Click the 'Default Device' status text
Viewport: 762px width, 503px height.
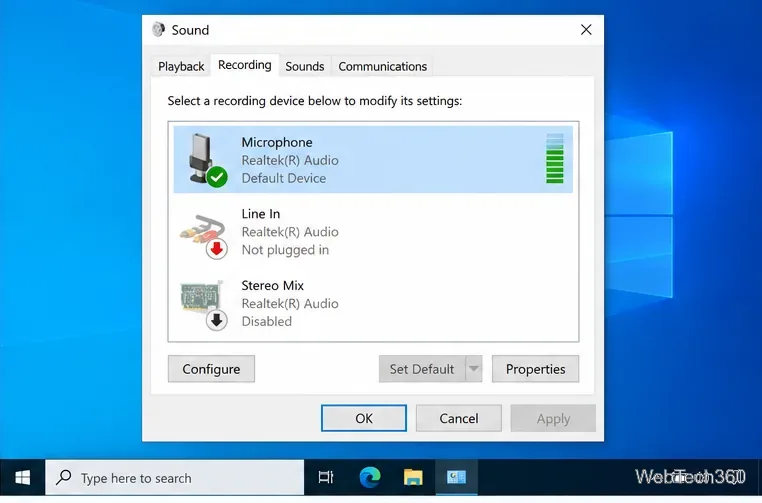pyautogui.click(x=284, y=178)
